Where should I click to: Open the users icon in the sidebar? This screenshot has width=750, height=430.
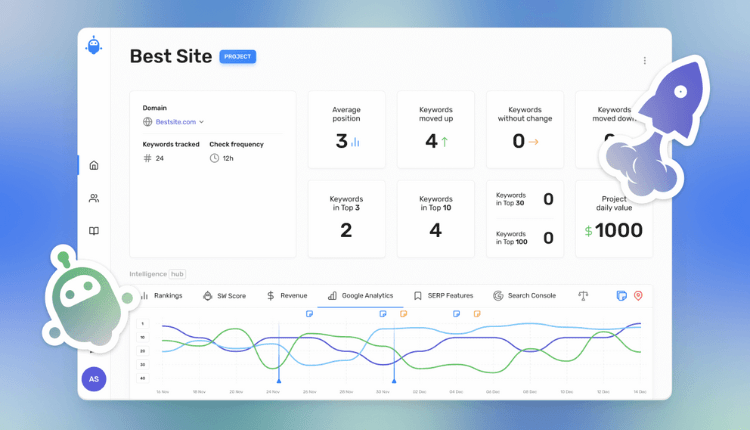[94, 198]
